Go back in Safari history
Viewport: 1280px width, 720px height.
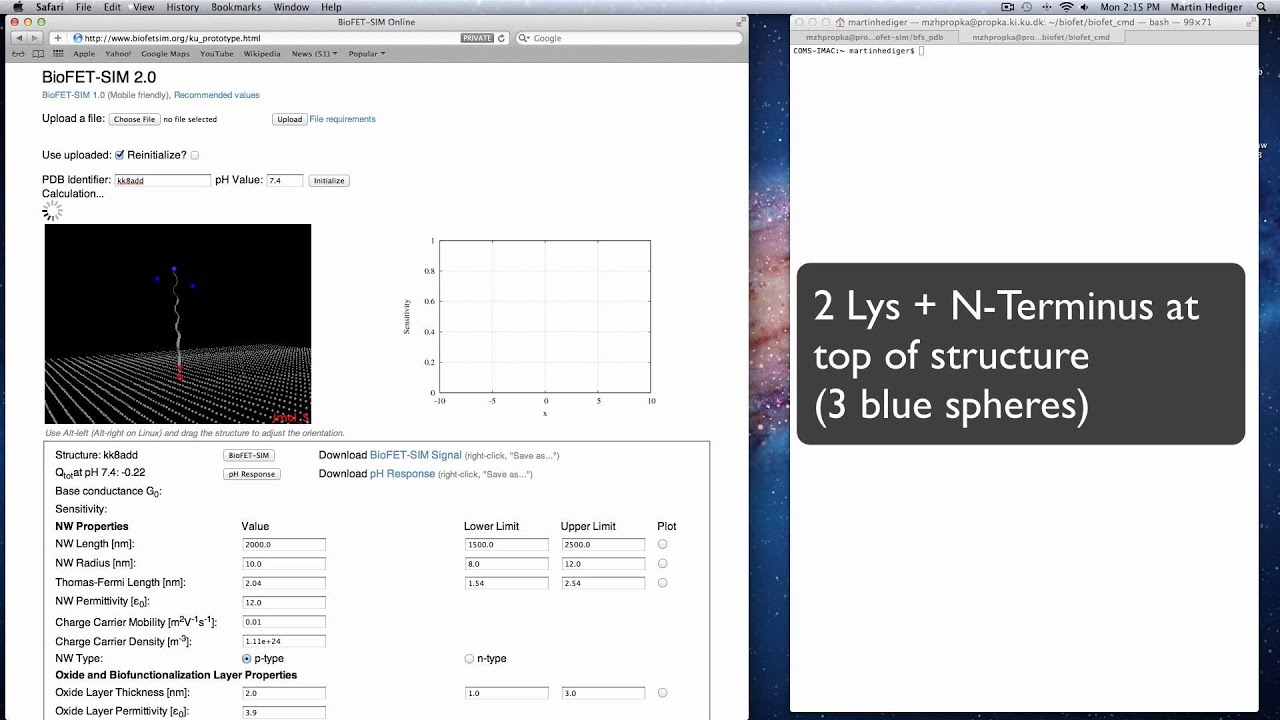[x=19, y=38]
